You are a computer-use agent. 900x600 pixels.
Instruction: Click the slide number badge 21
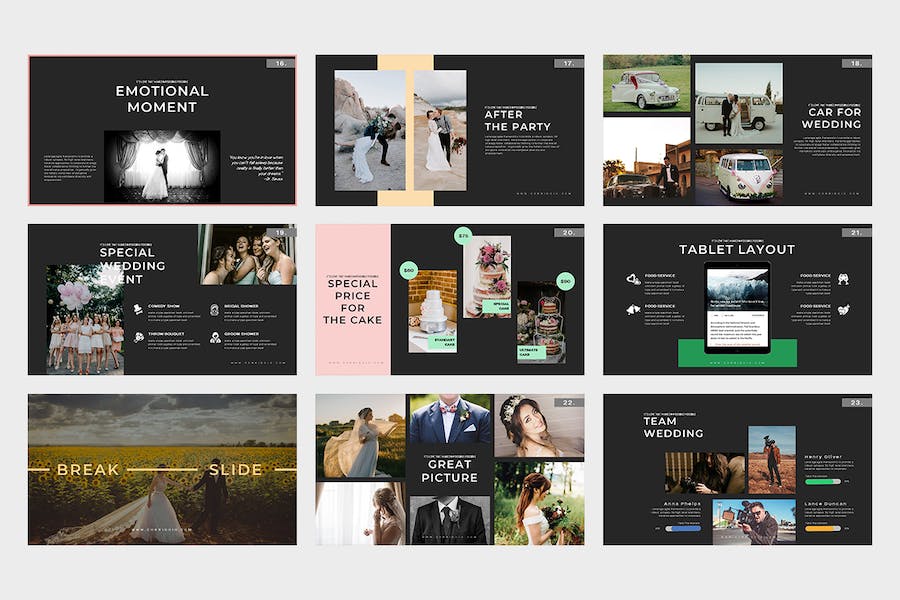[856, 233]
